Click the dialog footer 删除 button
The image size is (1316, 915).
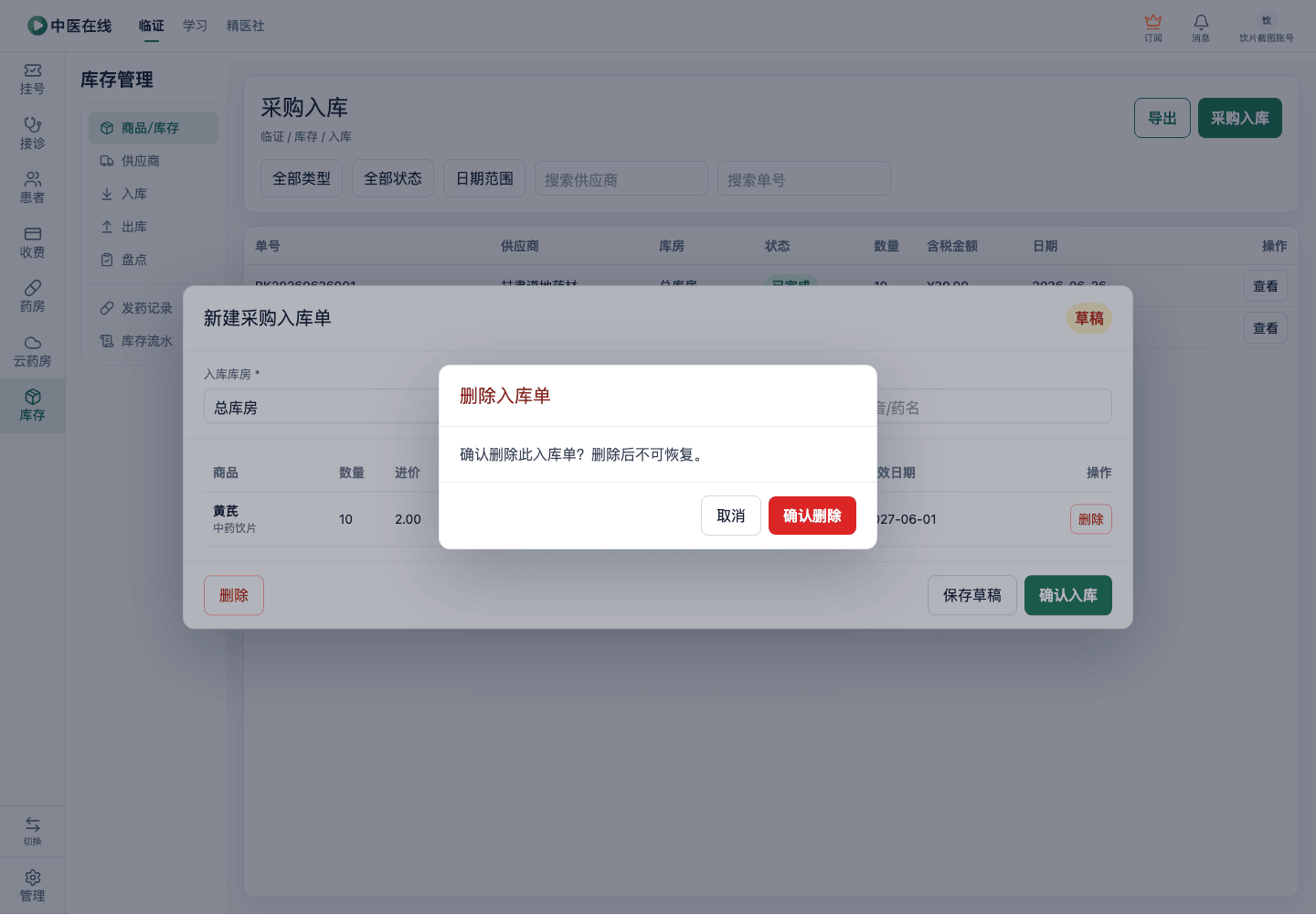[x=234, y=595]
